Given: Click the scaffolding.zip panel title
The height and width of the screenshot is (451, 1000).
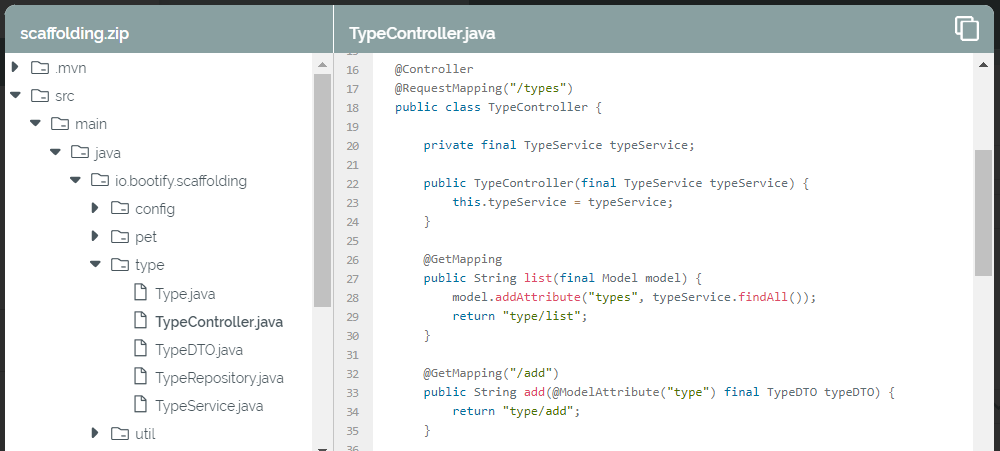Looking at the screenshot, I should (x=75, y=33).
